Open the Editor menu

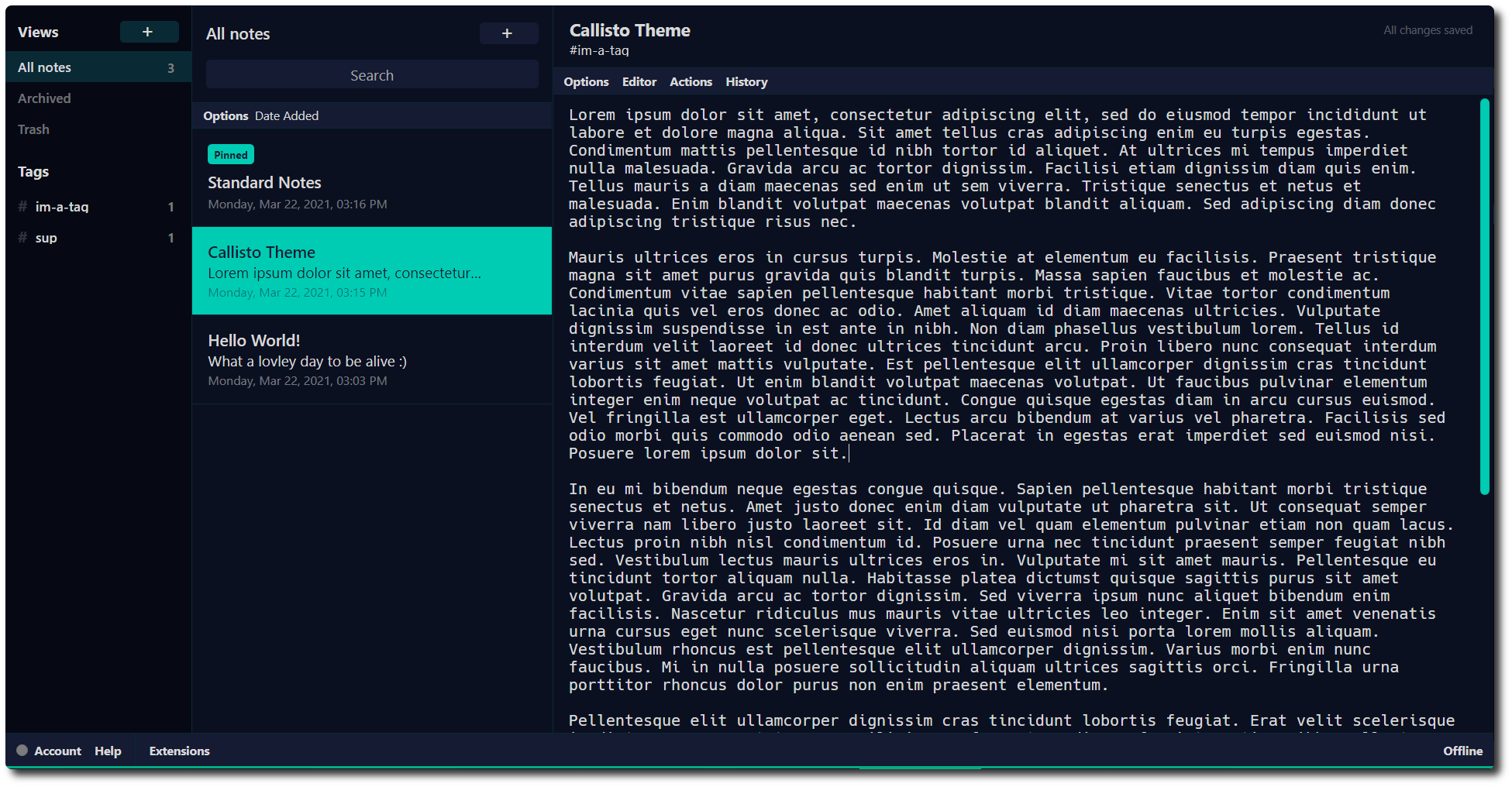639,81
